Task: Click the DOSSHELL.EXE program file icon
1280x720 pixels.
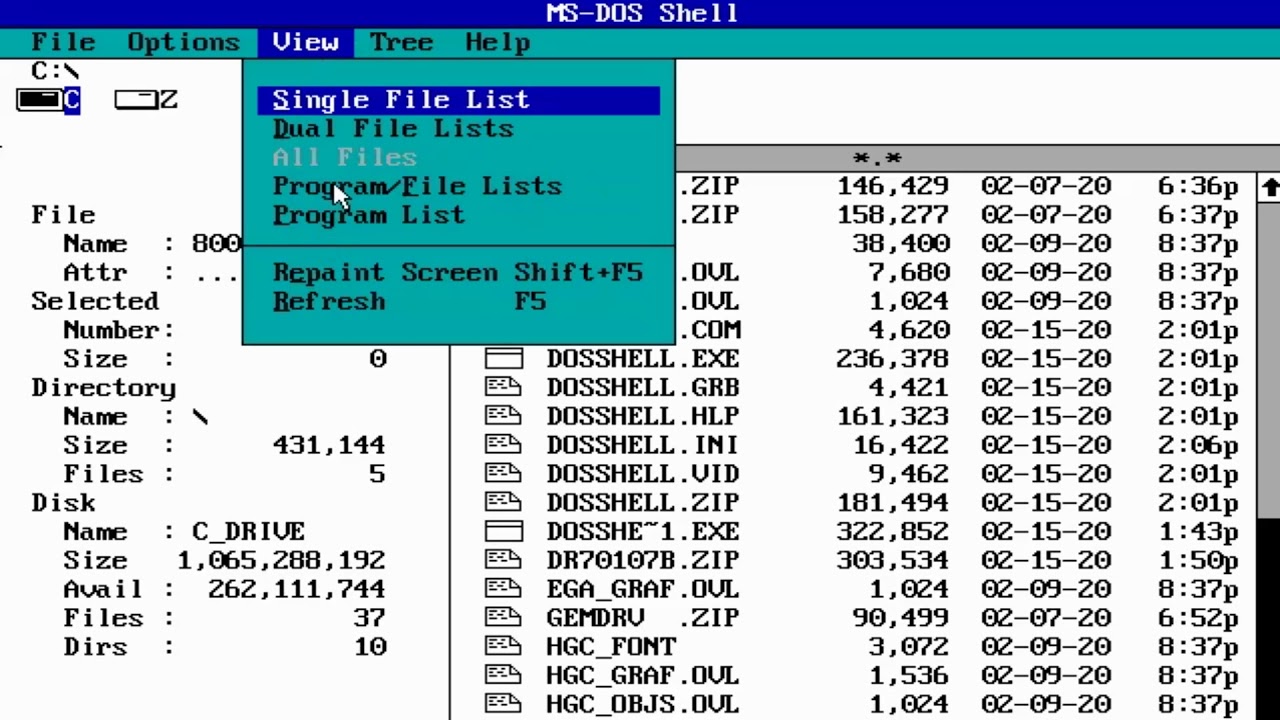Action: [x=504, y=359]
